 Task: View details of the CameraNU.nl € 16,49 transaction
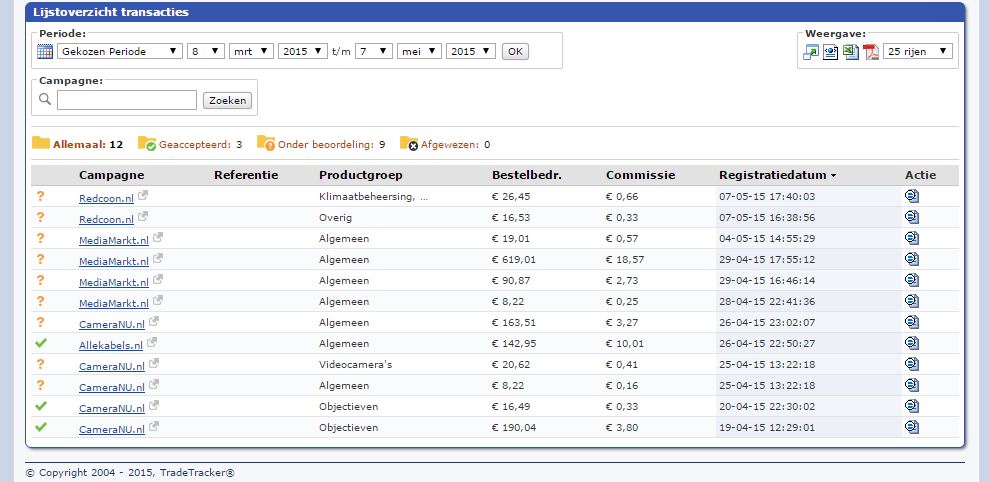click(x=912, y=406)
